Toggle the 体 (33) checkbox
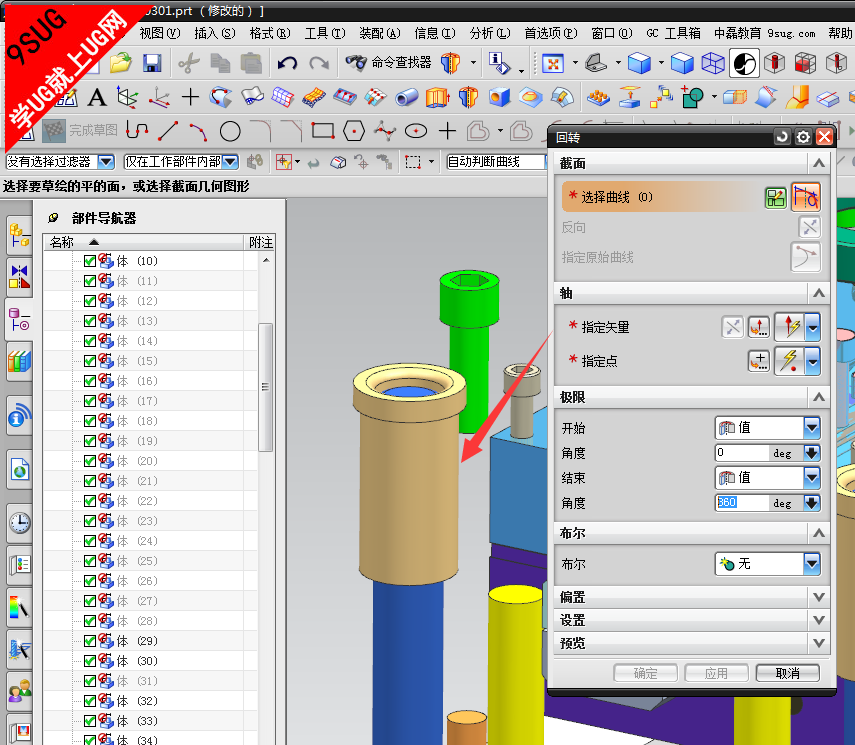This screenshot has width=855, height=745. pos(90,722)
